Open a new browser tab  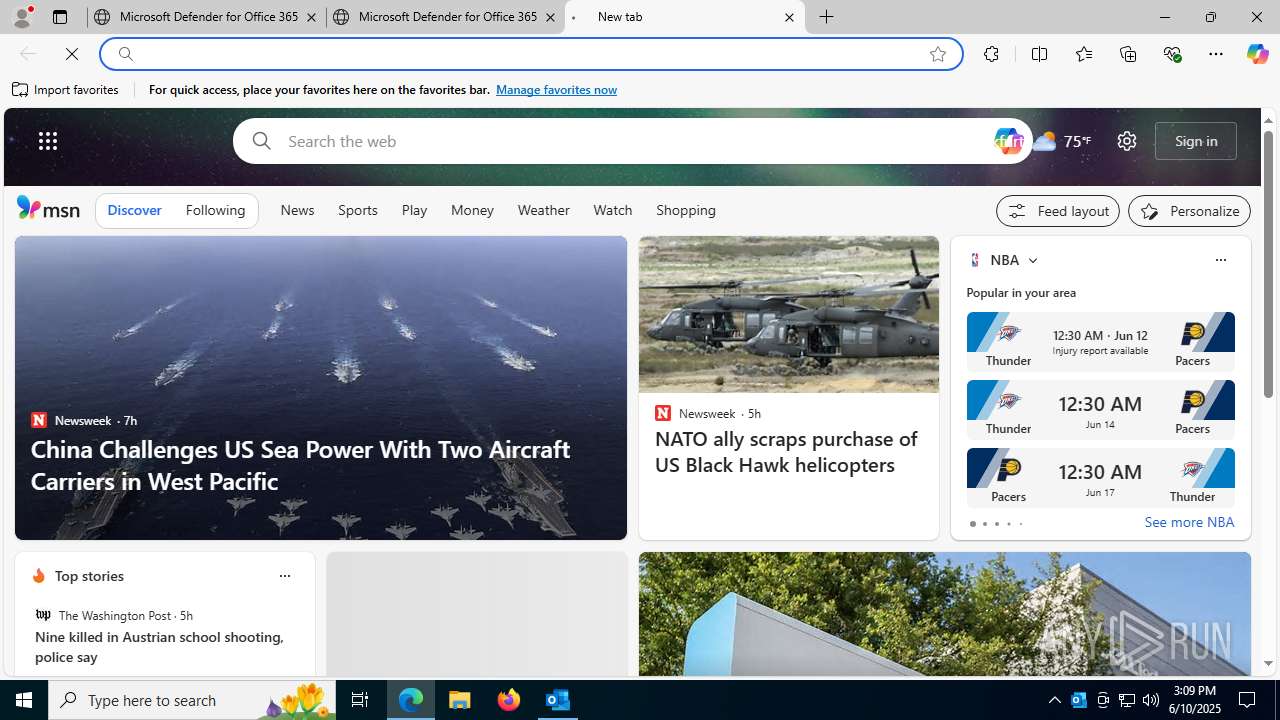coord(827,17)
